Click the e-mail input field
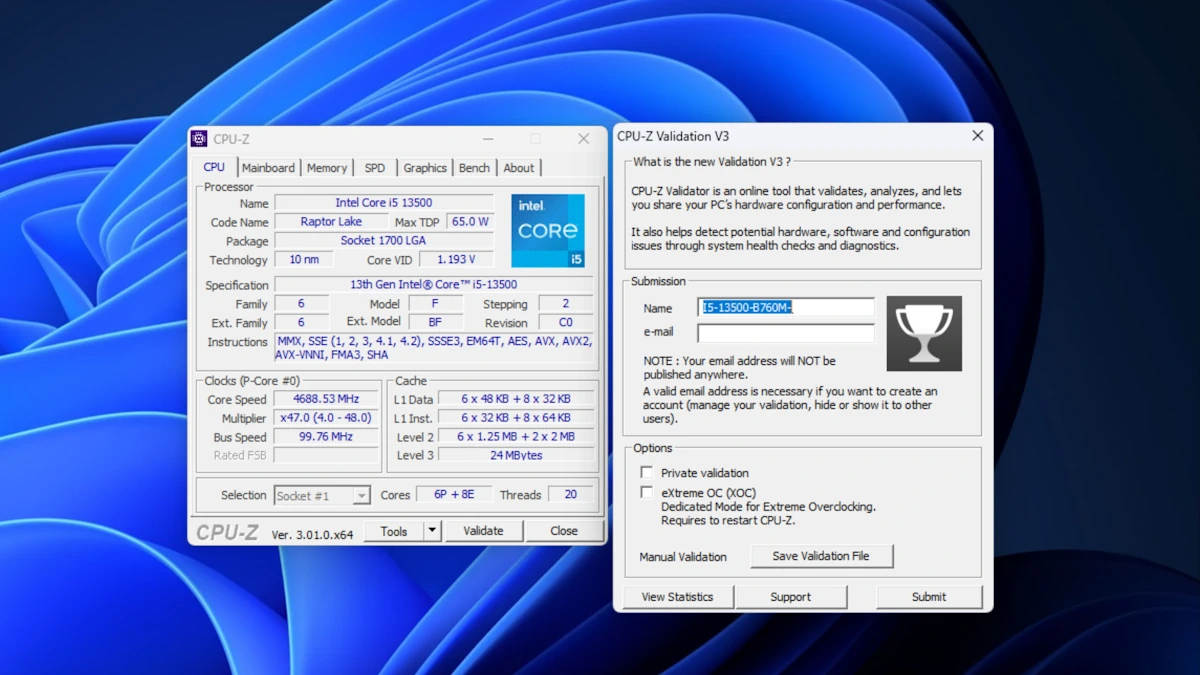Viewport: 1200px width, 675px height. (786, 333)
